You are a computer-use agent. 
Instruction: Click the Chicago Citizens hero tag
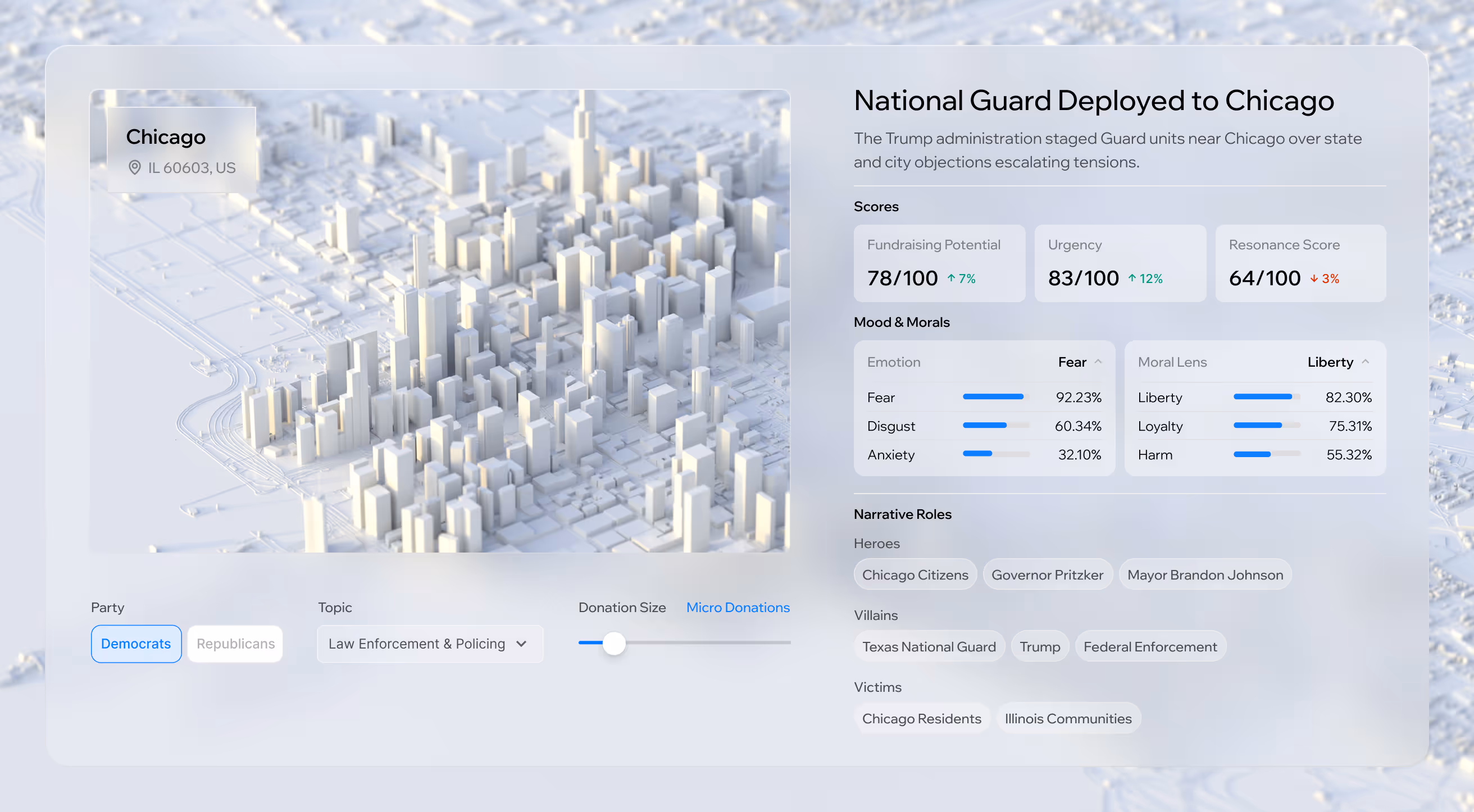(x=915, y=574)
